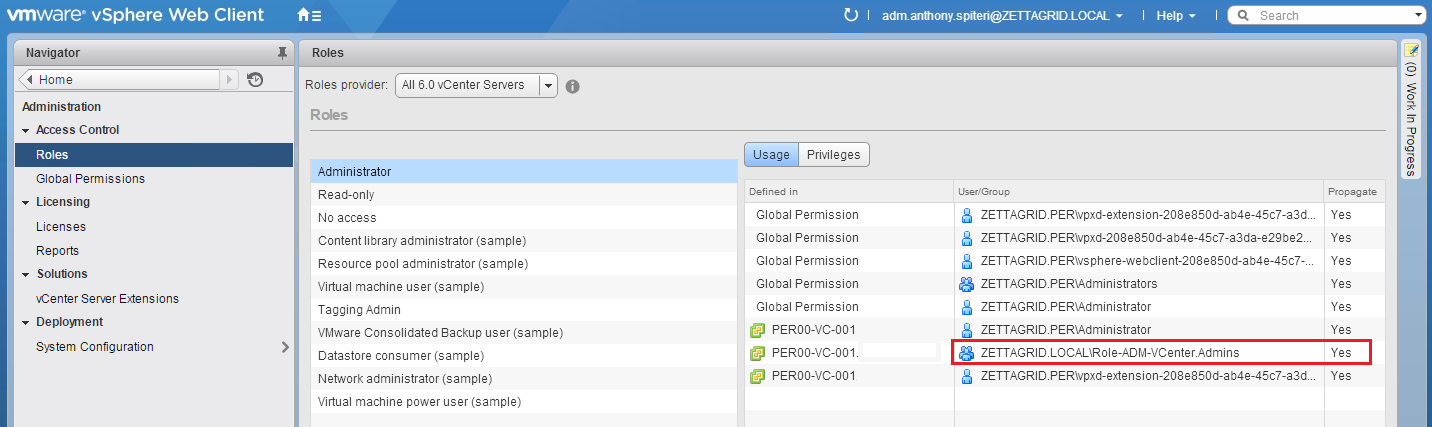
Task: Open the home menu icon
Action: point(309,15)
